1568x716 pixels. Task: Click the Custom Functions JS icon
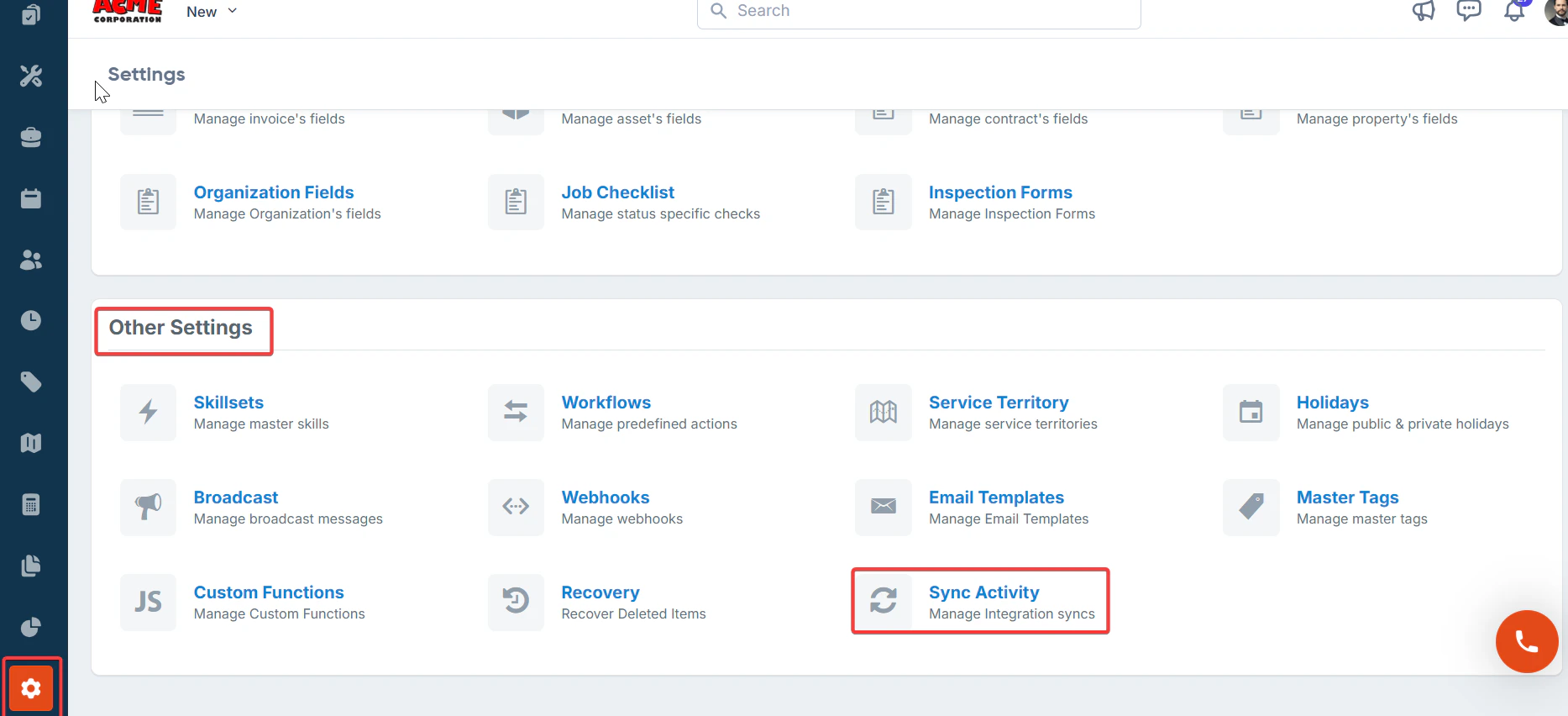pos(148,602)
